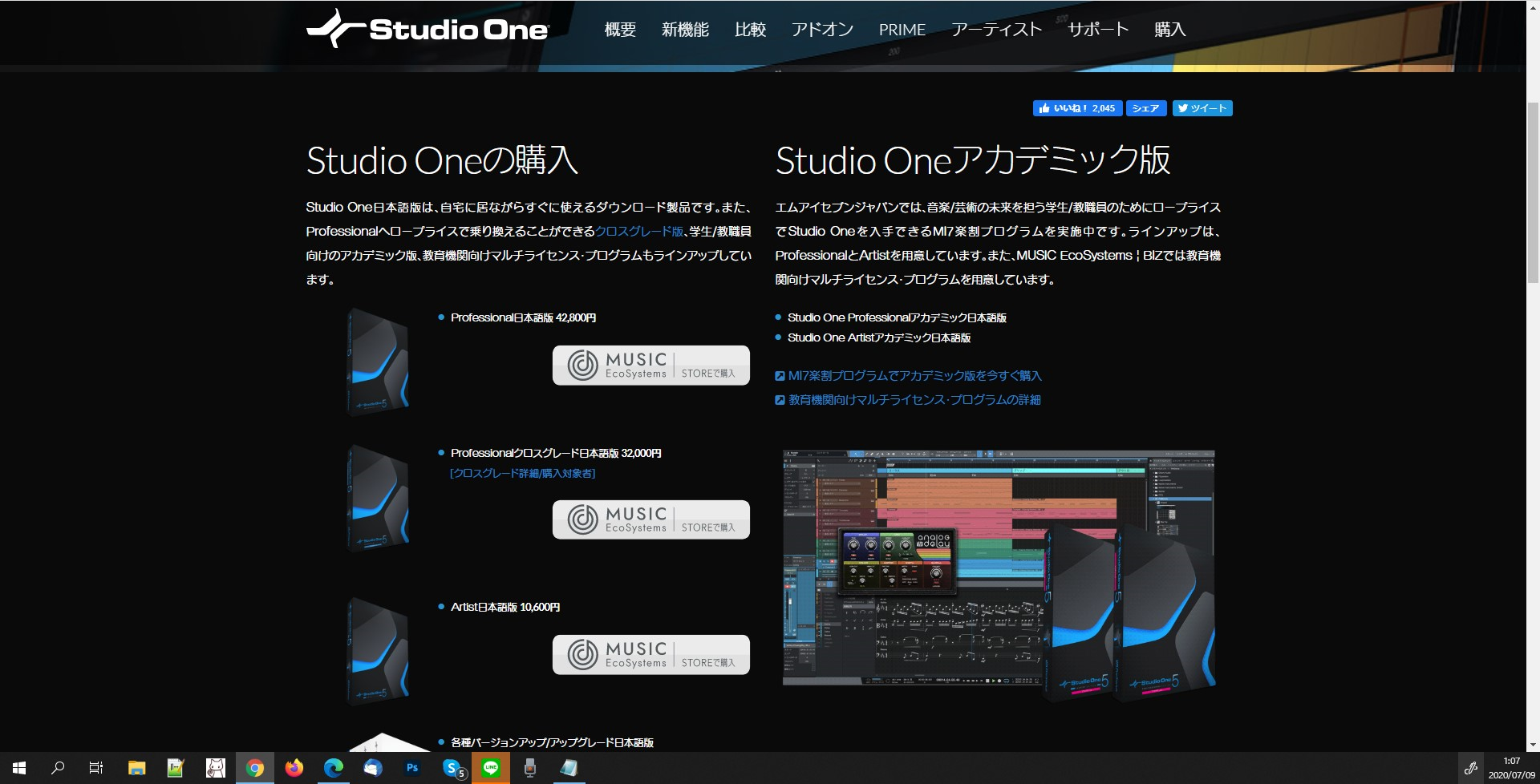Click the Studio One 5 screenshot image
The height and width of the screenshot is (784, 1540).
pyautogui.click(x=999, y=574)
